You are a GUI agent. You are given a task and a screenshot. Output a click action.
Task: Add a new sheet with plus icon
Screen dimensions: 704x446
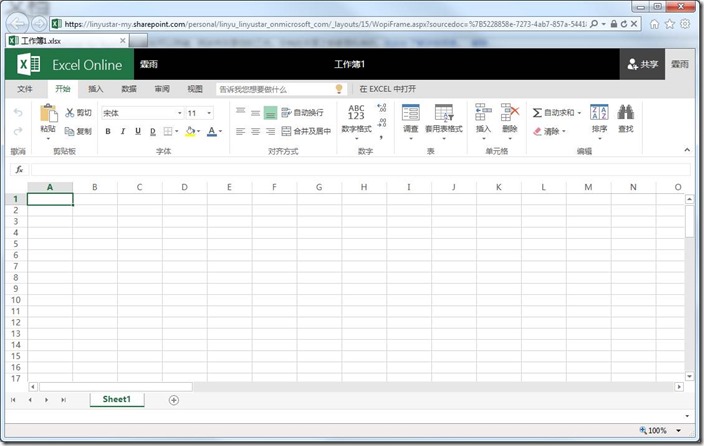(174, 400)
